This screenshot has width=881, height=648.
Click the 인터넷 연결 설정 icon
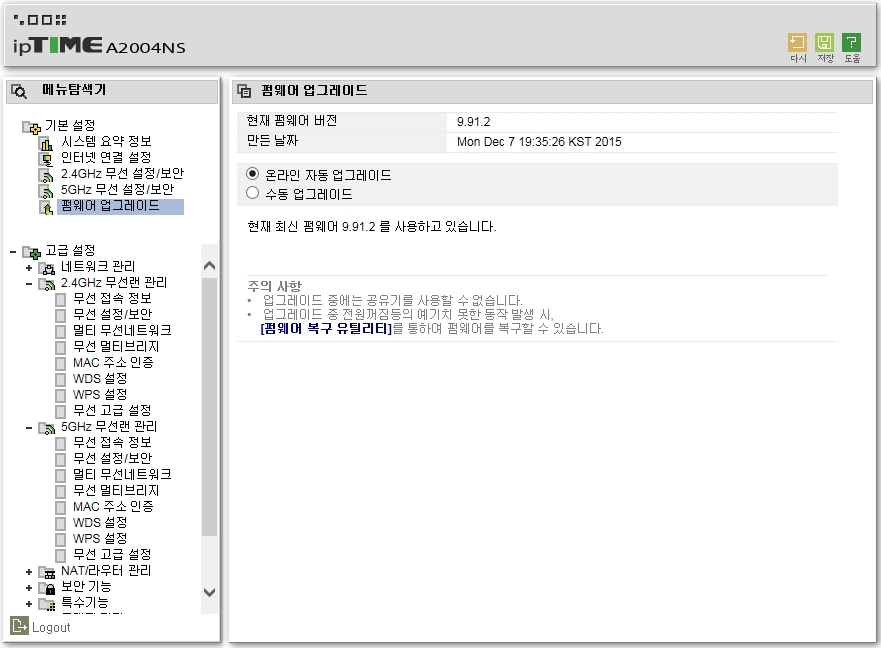pos(46,160)
